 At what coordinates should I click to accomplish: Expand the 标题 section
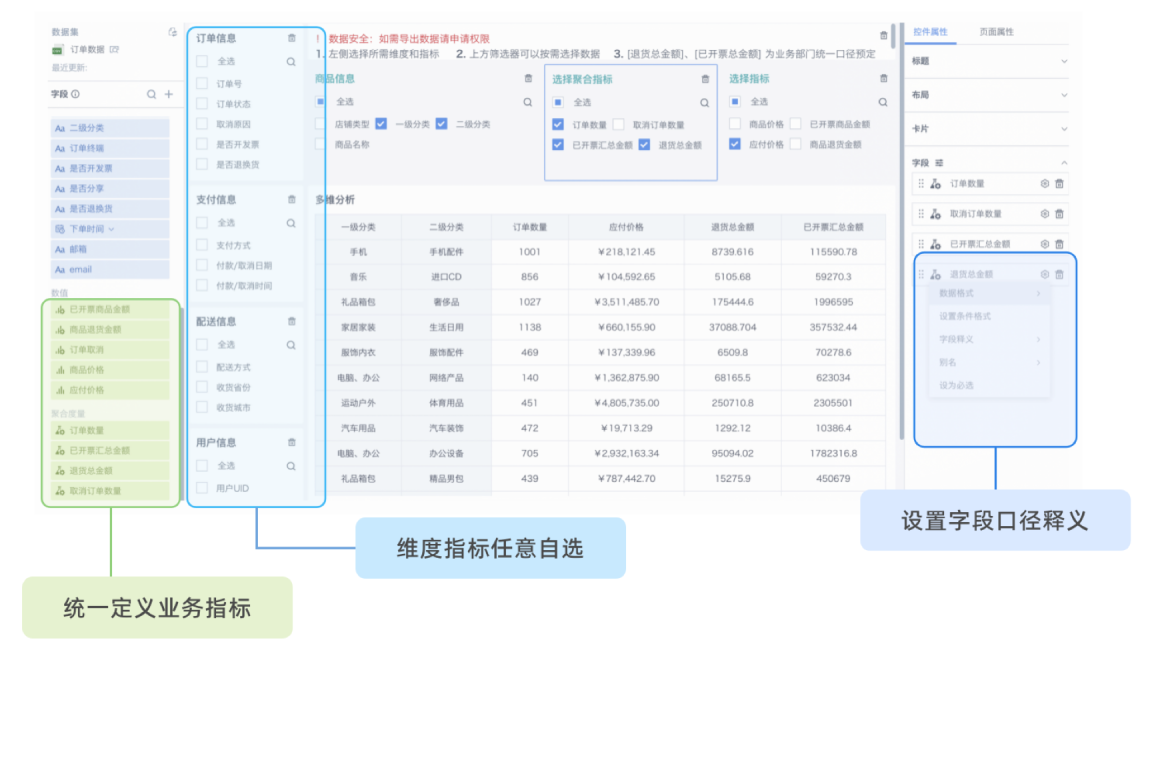click(x=1063, y=61)
